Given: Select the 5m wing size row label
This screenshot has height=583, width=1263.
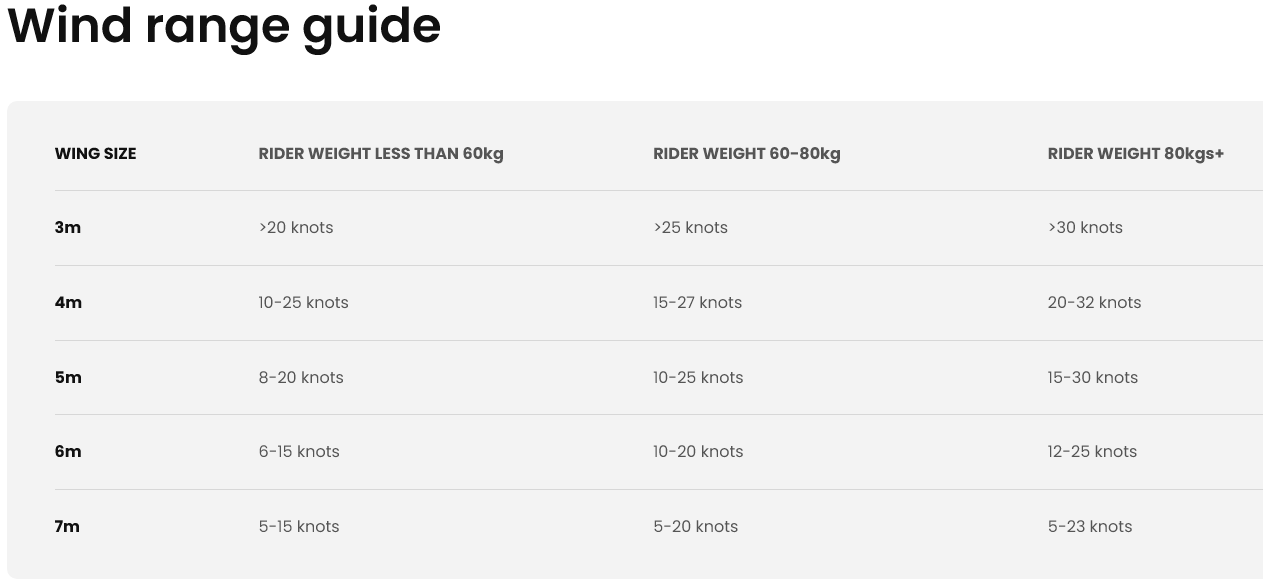Looking at the screenshot, I should coord(68,378).
